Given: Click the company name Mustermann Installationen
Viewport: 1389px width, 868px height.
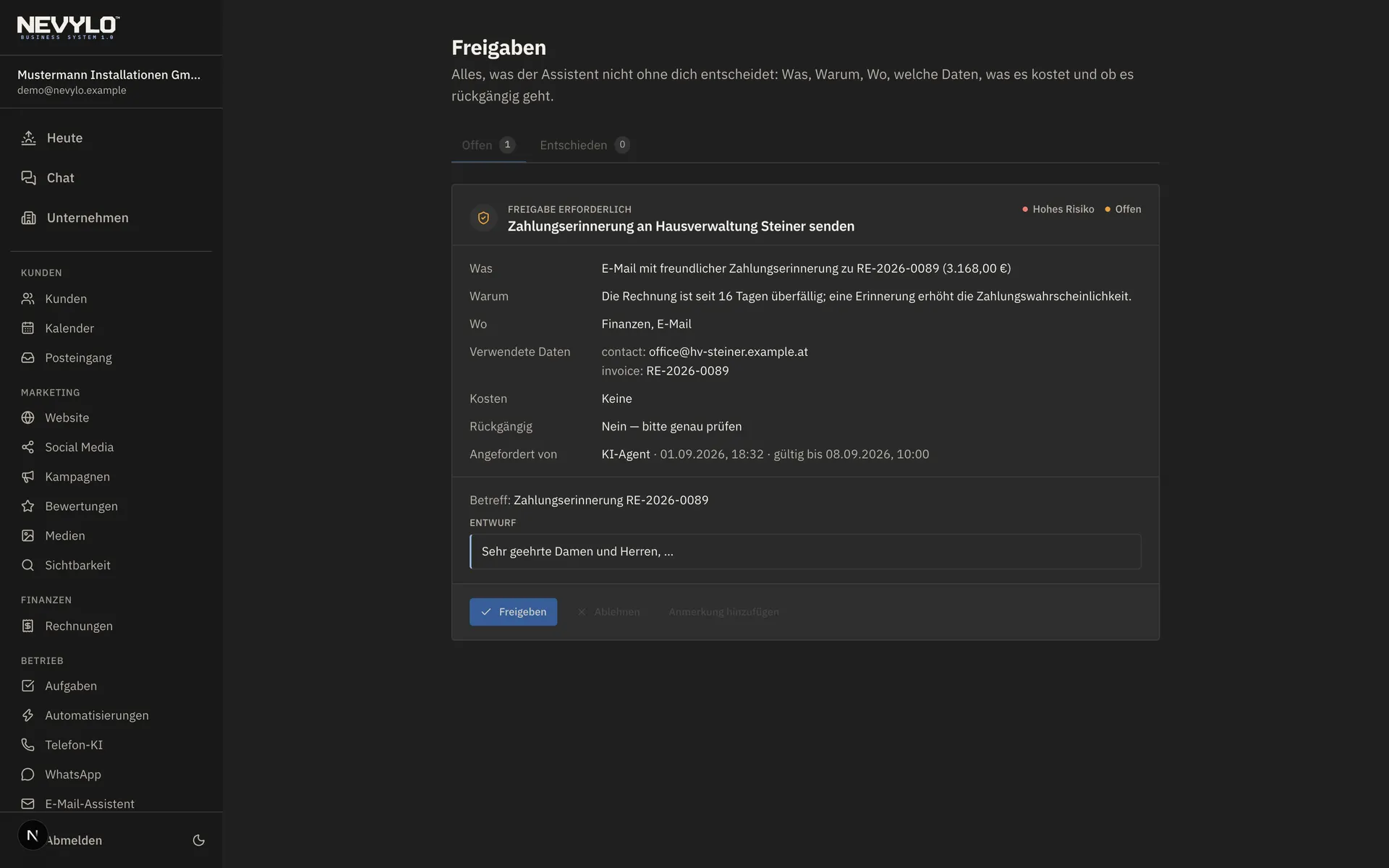Looking at the screenshot, I should 109,75.
